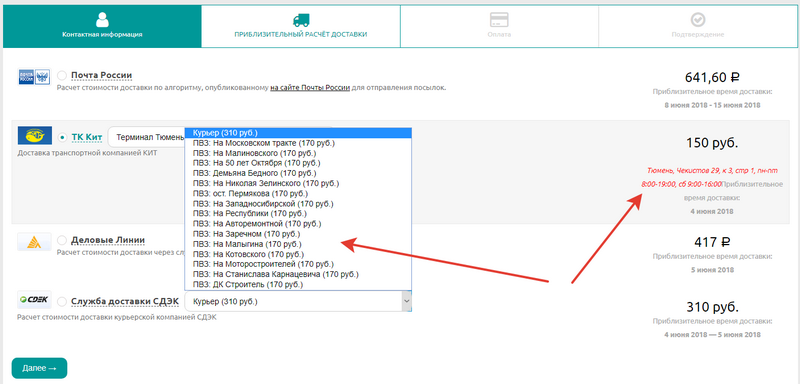Select Служба доставки СДЭК radio button
The width and height of the screenshot is (800, 384).
[62, 302]
